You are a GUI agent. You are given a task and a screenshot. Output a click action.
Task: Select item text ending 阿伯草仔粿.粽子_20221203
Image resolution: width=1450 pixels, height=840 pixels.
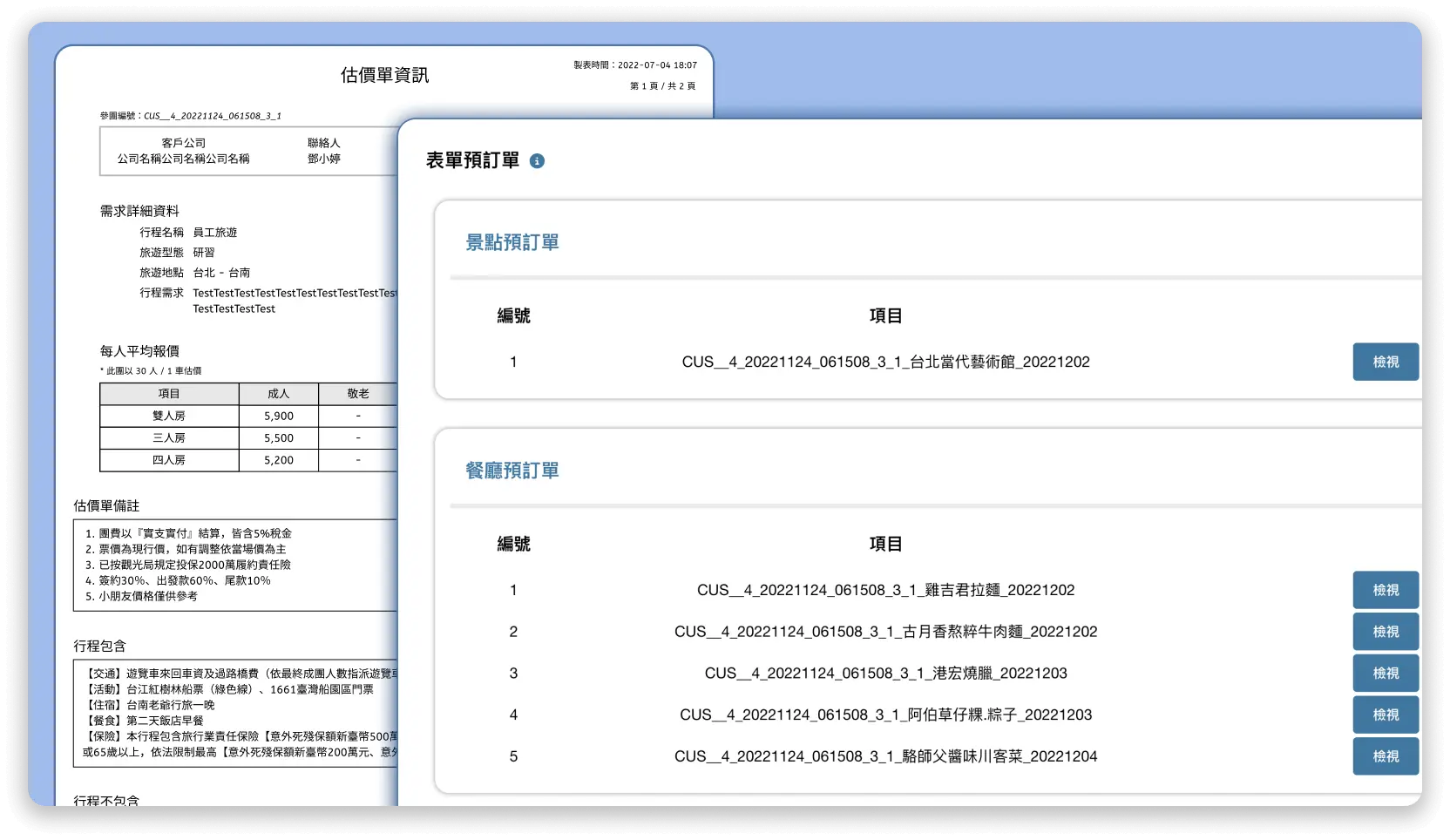885,715
